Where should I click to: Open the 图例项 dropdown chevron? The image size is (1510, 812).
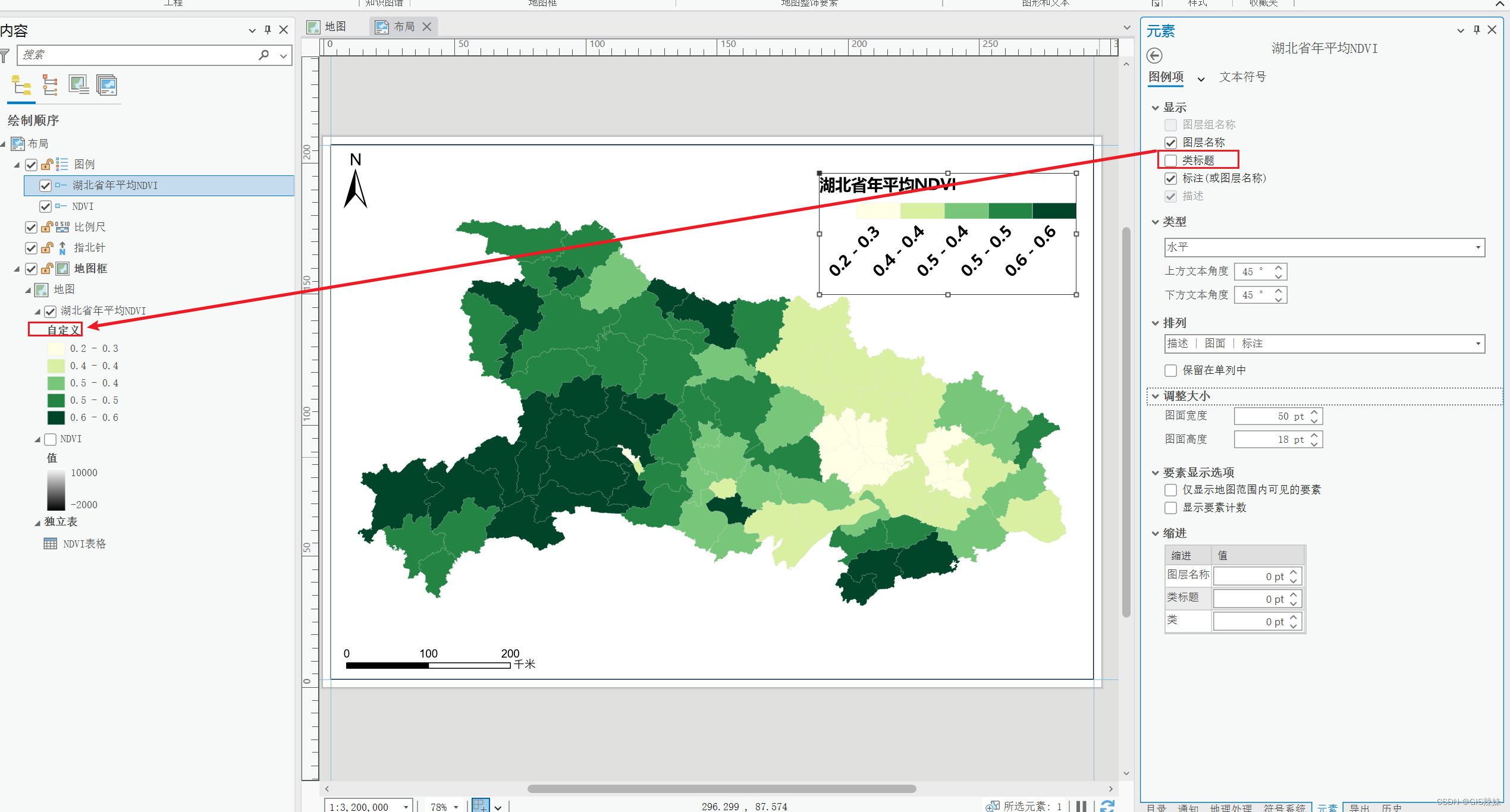point(1201,79)
